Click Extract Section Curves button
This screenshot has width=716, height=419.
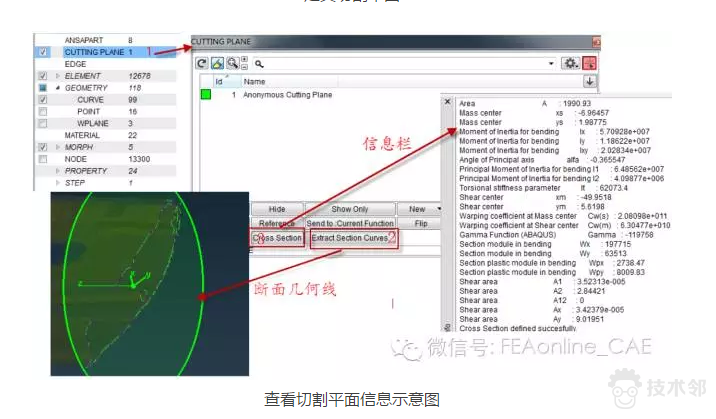pos(349,238)
